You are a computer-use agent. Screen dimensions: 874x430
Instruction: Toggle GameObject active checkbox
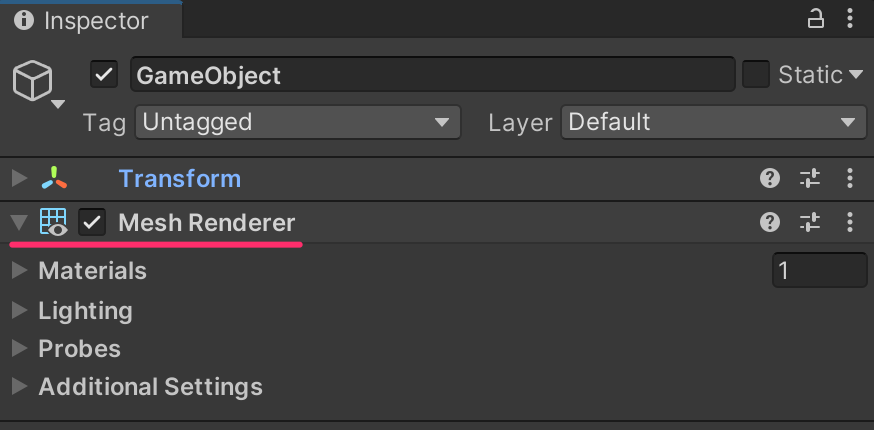click(104, 75)
